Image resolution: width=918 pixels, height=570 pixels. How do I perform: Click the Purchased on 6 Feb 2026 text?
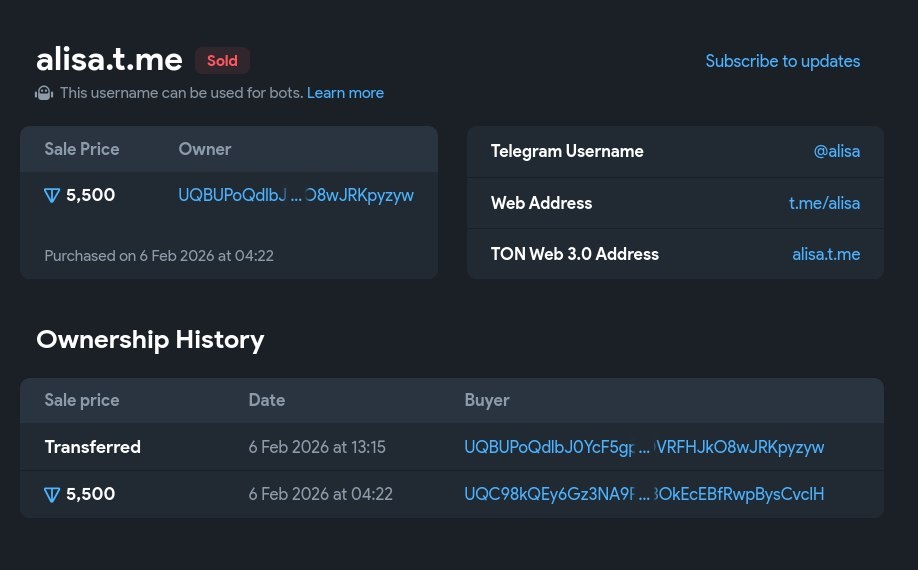pos(159,256)
